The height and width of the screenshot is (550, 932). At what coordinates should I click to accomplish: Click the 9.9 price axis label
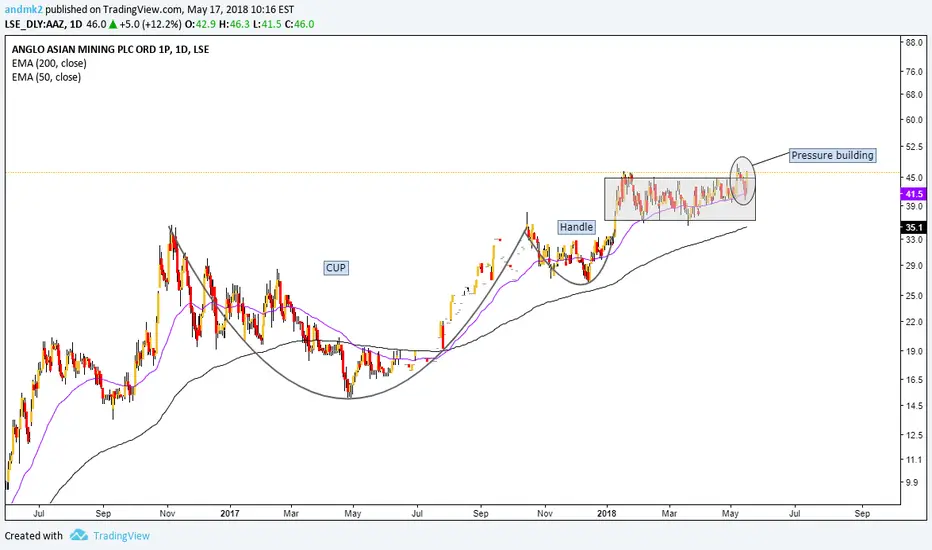point(912,482)
